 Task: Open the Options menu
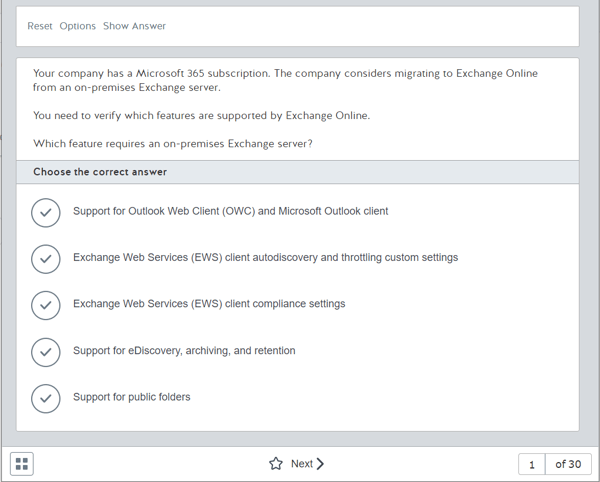click(x=78, y=26)
